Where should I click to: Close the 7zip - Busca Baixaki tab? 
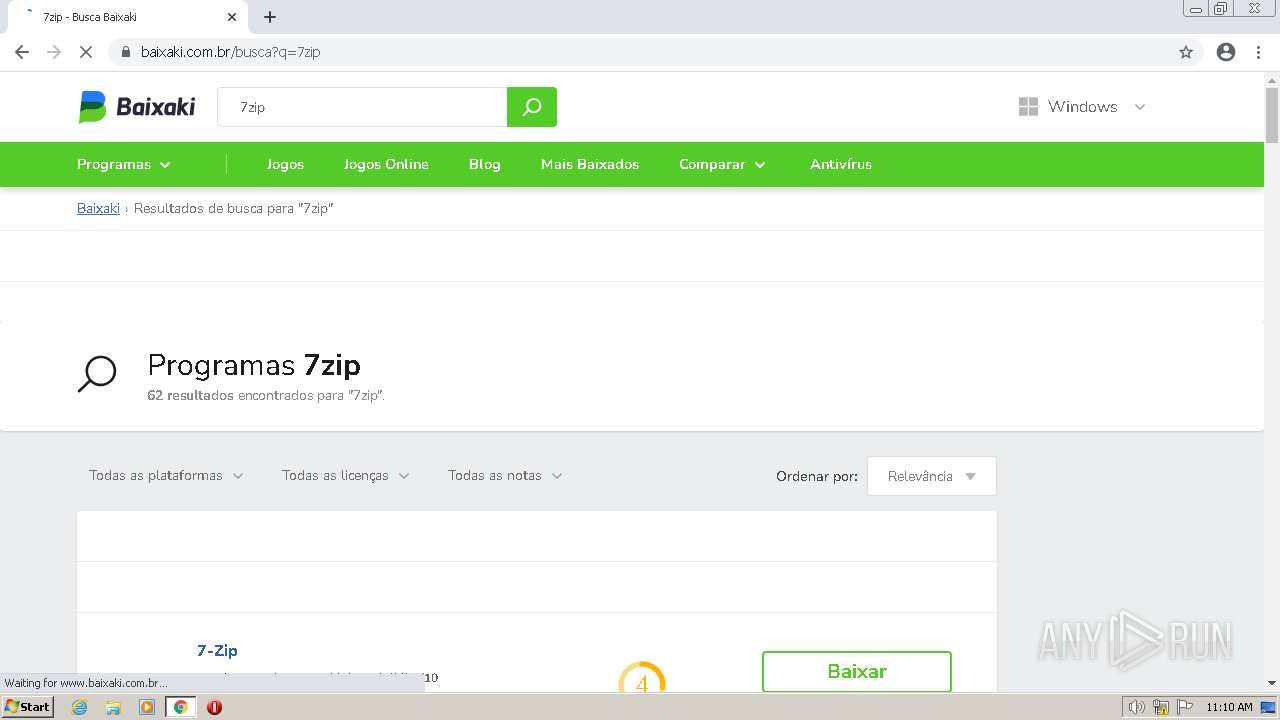click(x=232, y=17)
